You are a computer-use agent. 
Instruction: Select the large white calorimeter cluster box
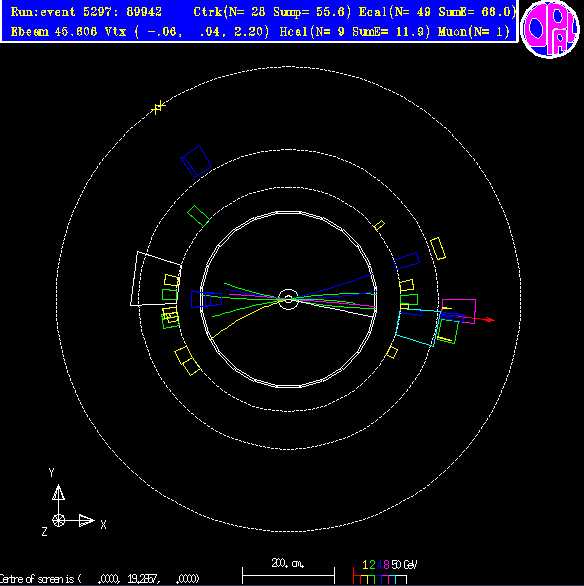155,279
